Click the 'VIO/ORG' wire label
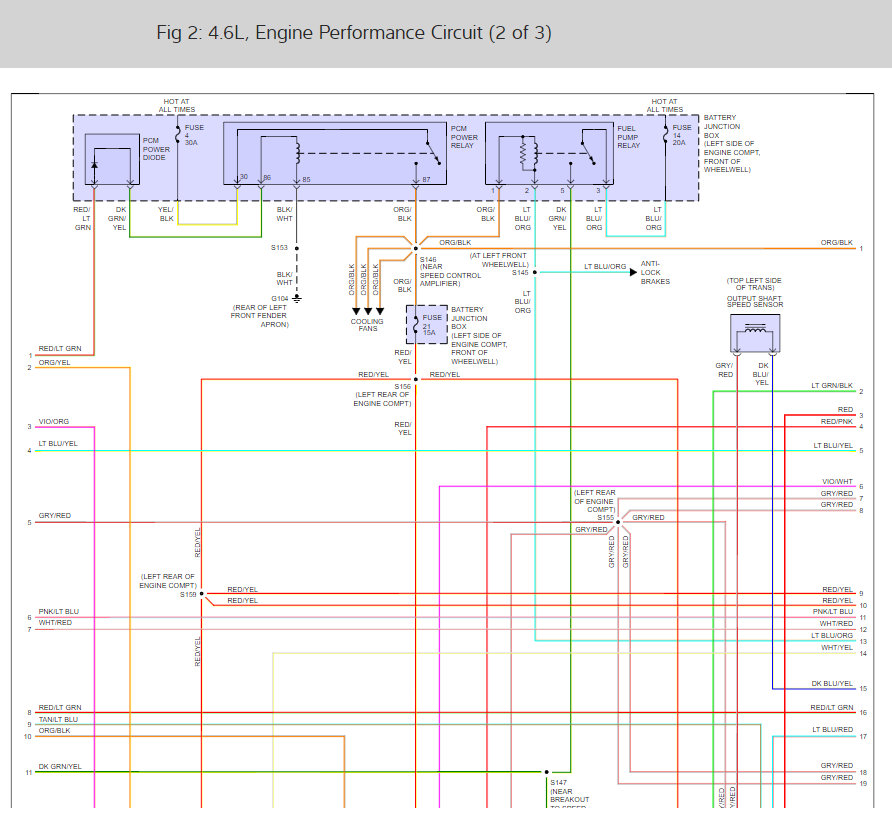This screenshot has width=892, height=824. [53, 422]
